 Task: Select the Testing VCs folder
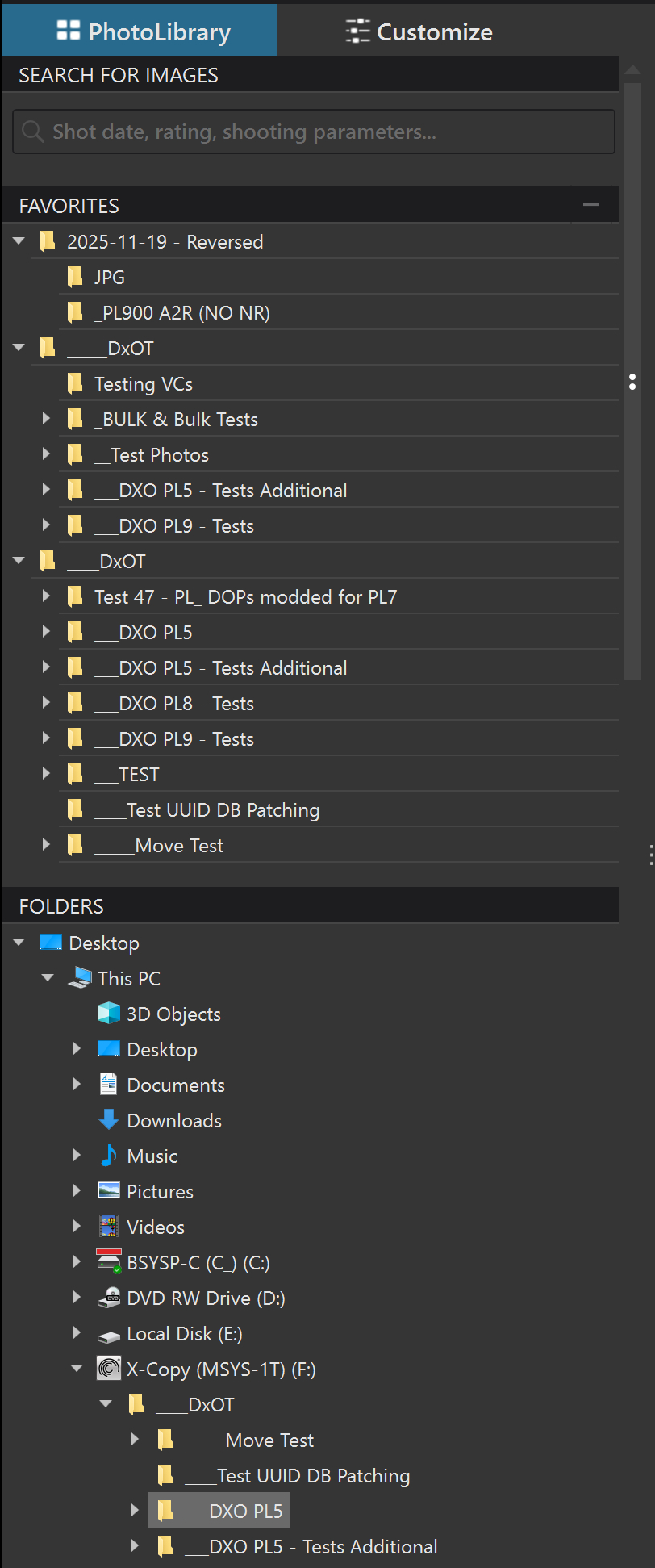[144, 384]
